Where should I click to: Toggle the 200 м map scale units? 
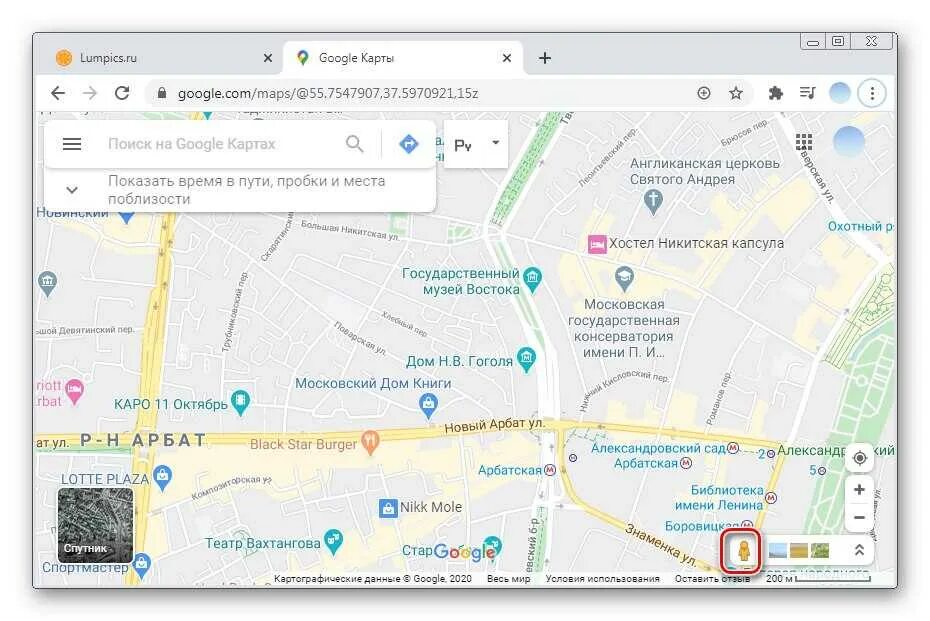[817, 578]
